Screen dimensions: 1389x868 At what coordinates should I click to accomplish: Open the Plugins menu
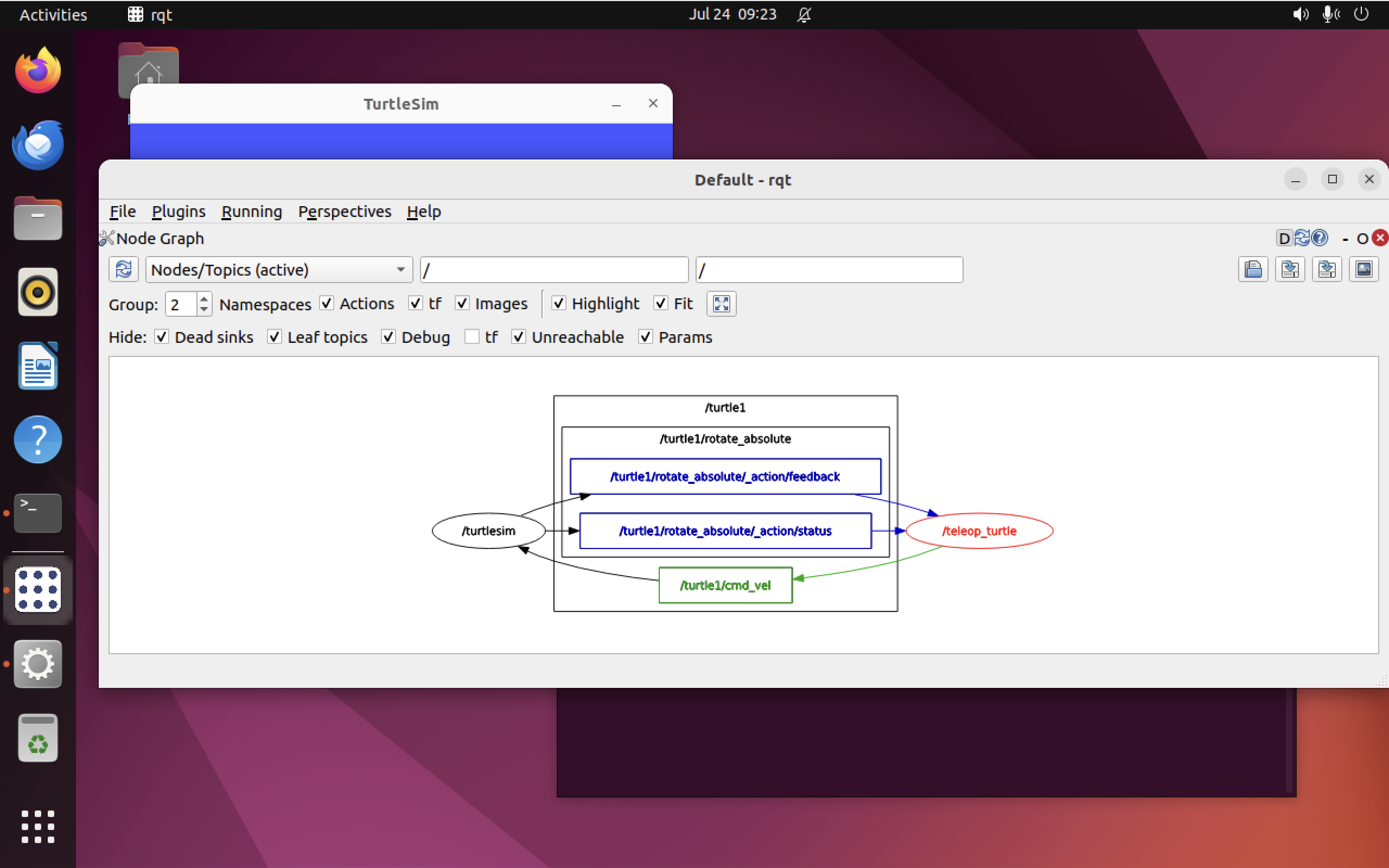179,211
